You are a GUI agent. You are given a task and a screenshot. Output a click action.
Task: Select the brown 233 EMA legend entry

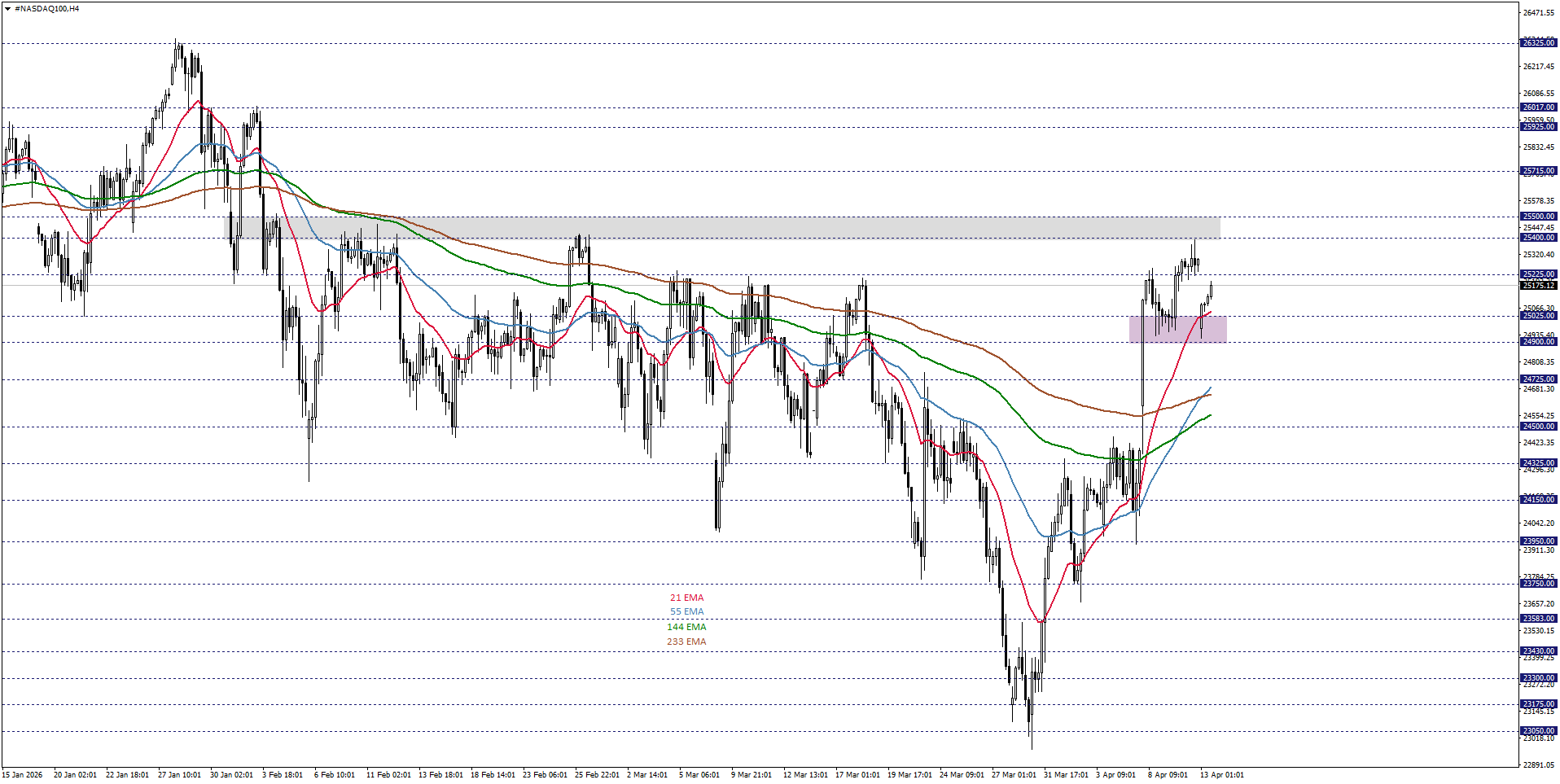(x=688, y=642)
